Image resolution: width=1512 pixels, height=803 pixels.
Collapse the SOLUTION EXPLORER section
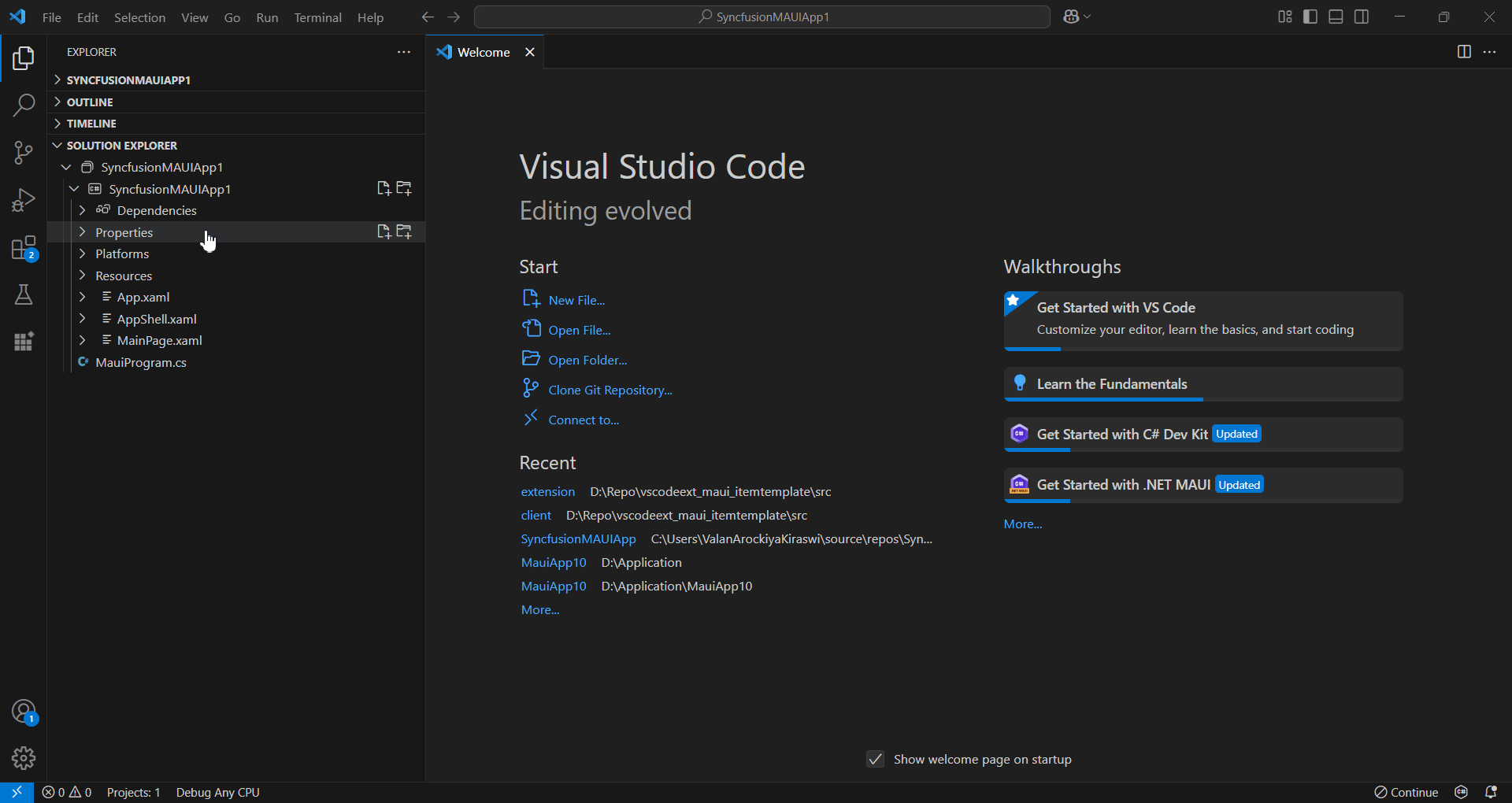(x=121, y=146)
